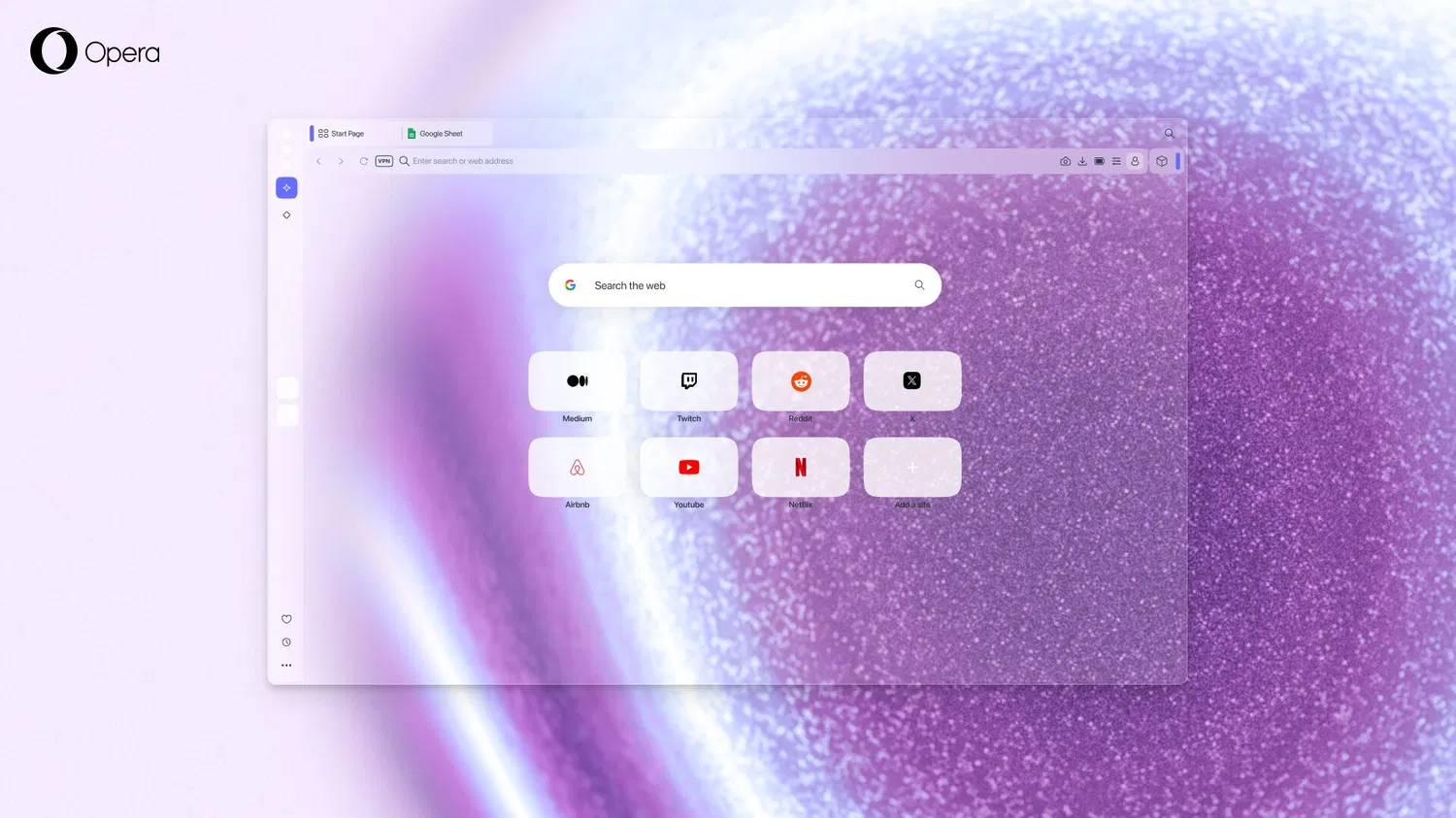
Task: Click the 'Search the web' Google search box
Action: click(745, 285)
